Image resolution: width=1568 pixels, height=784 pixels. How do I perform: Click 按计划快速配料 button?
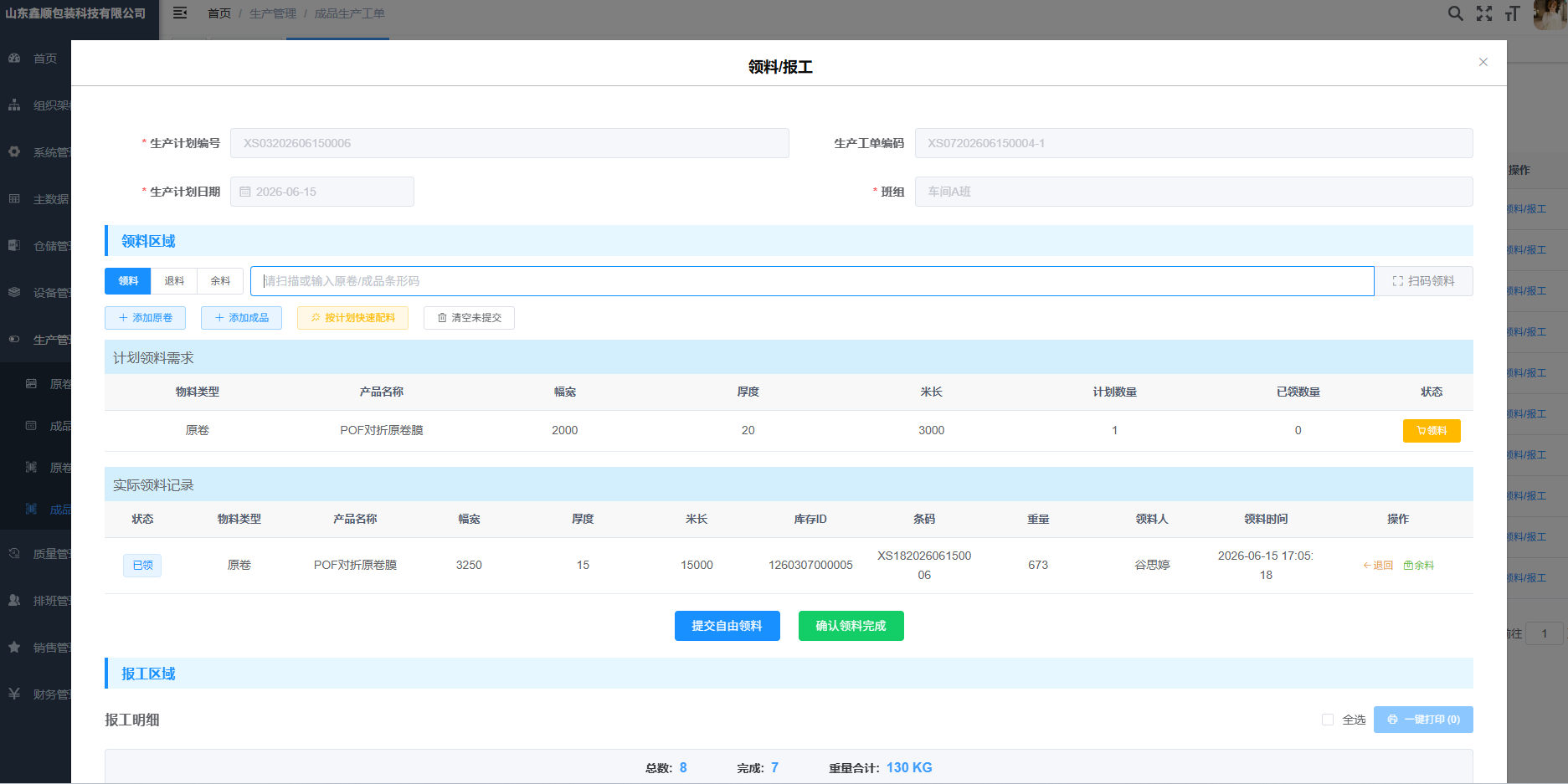point(352,318)
